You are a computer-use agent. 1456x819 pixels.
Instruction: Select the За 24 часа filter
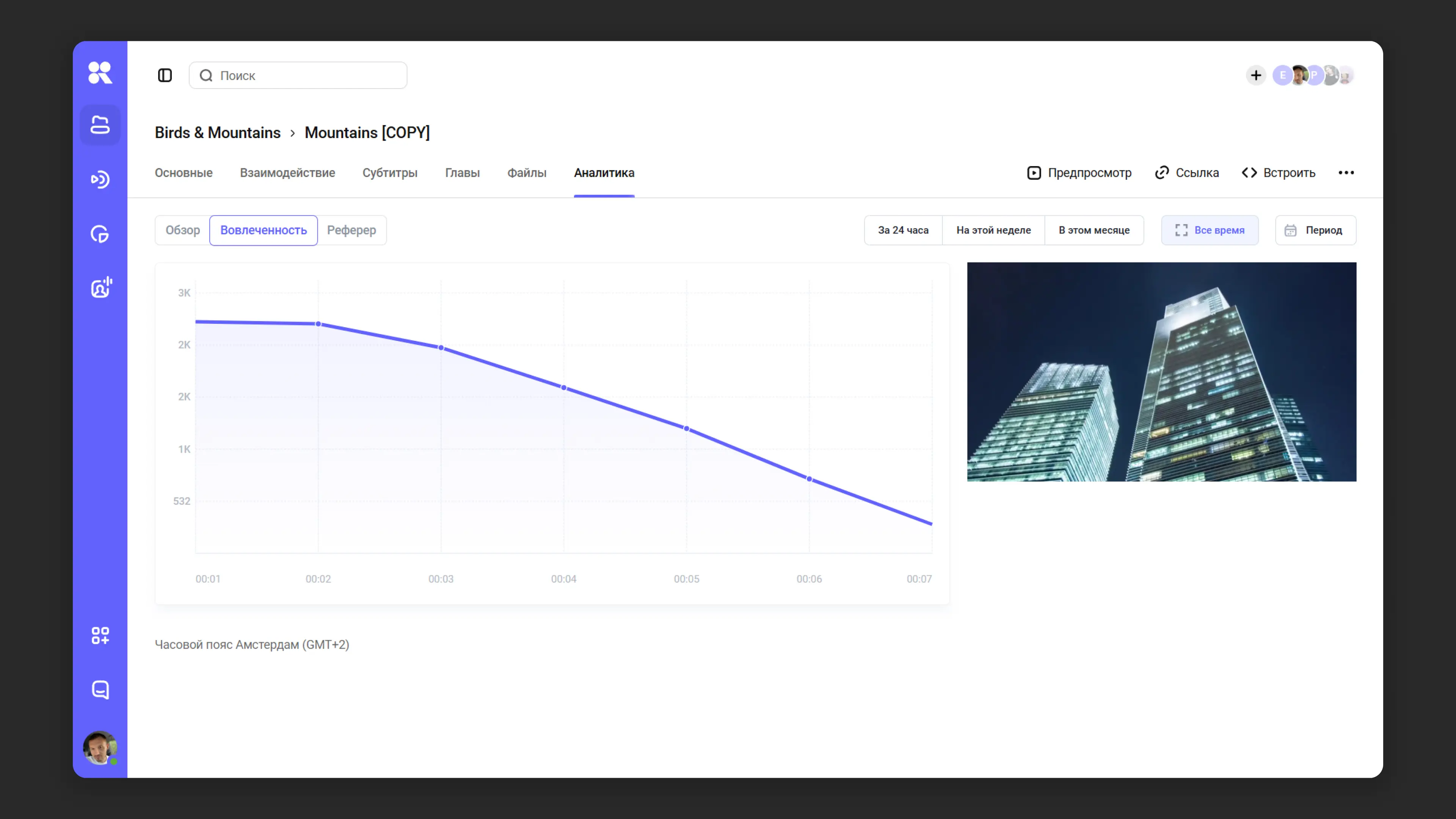903,230
